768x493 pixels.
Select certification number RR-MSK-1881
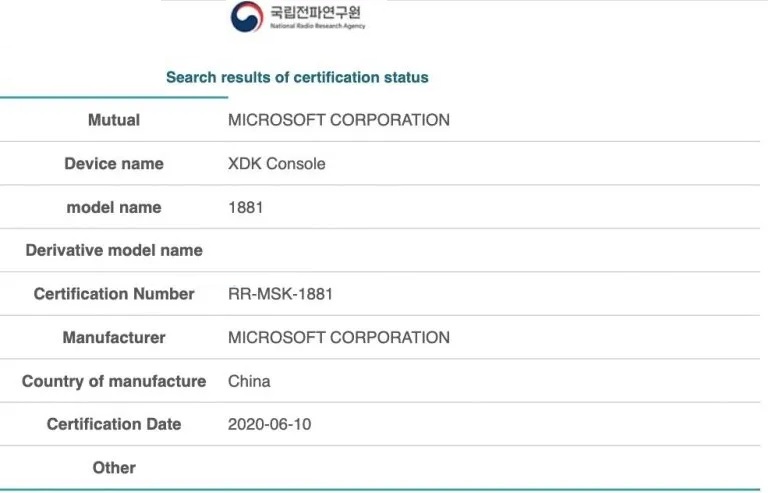[281, 294]
